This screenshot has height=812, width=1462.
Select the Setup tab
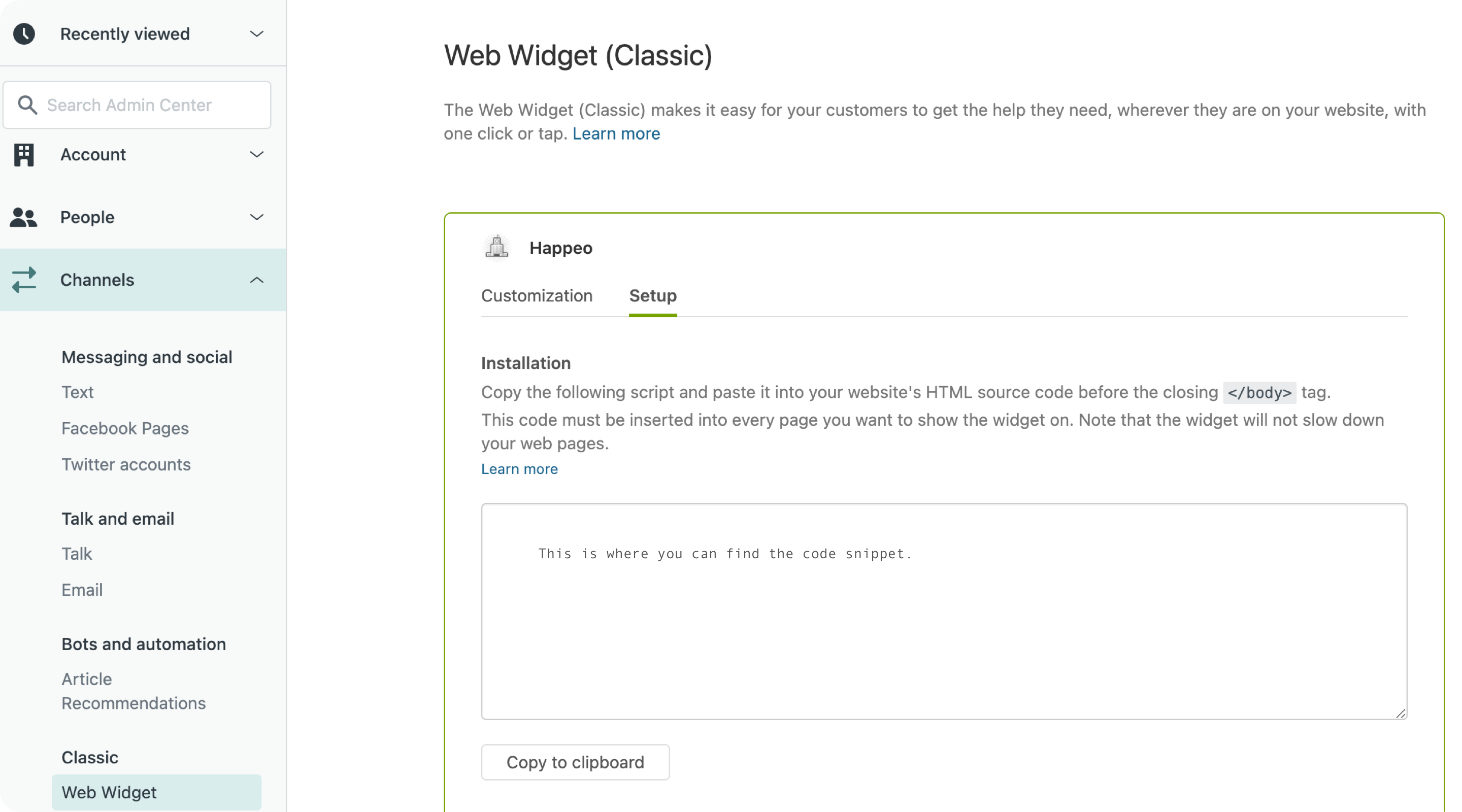(x=652, y=296)
